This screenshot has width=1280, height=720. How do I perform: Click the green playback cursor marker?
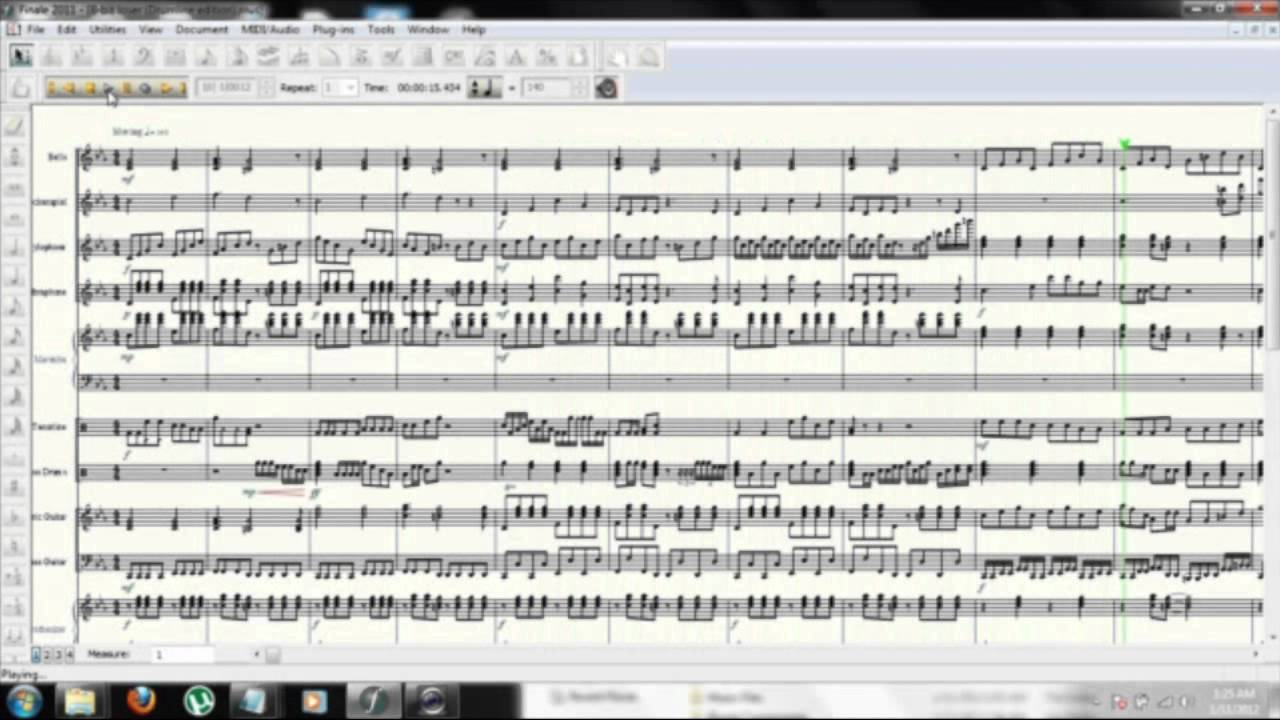click(1124, 146)
